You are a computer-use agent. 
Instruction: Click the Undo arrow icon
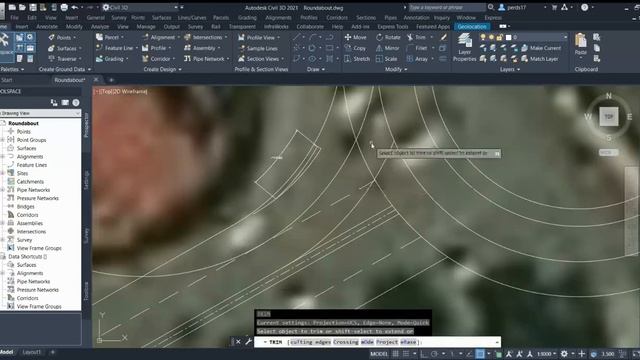tap(75, 7)
